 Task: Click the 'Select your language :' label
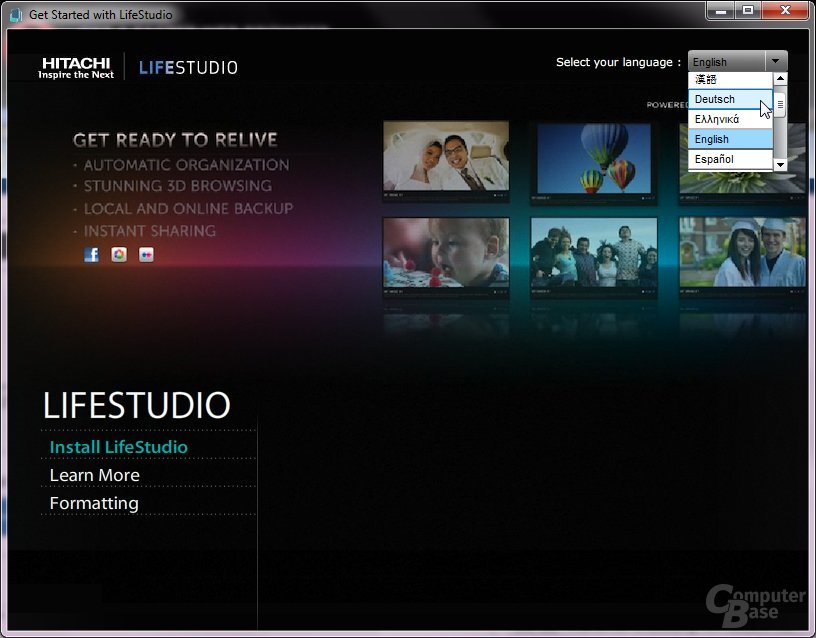coord(618,62)
